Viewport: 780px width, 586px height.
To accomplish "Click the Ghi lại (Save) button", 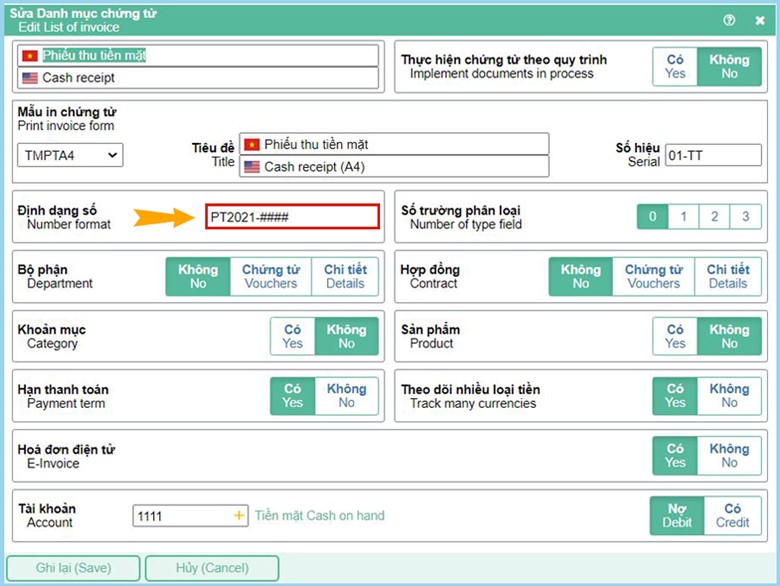I will click(x=73, y=568).
